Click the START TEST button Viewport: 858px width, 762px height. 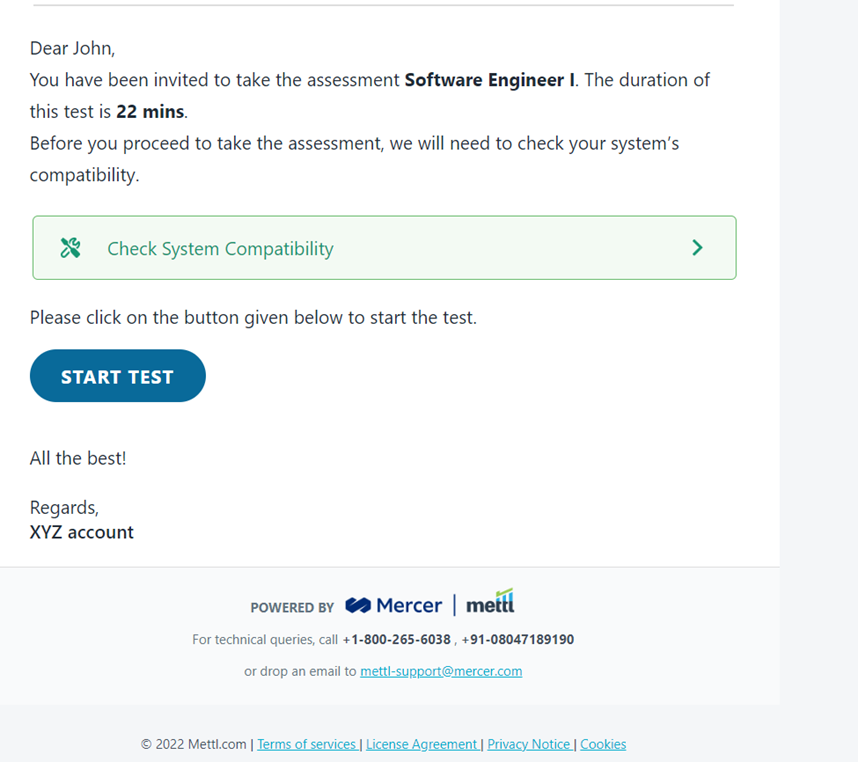[x=118, y=376]
